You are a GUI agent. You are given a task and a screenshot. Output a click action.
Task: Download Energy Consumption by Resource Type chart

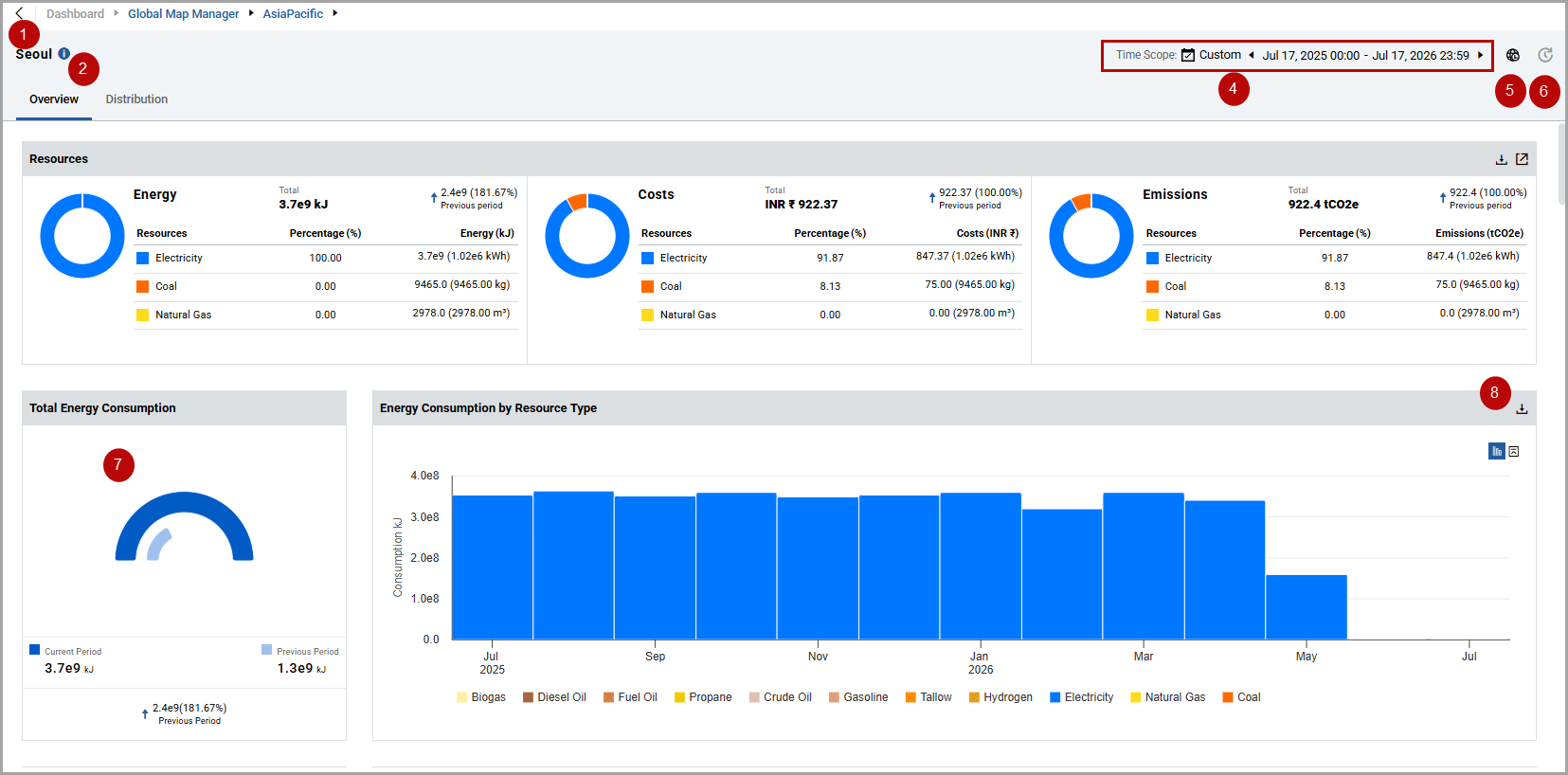point(1522,408)
